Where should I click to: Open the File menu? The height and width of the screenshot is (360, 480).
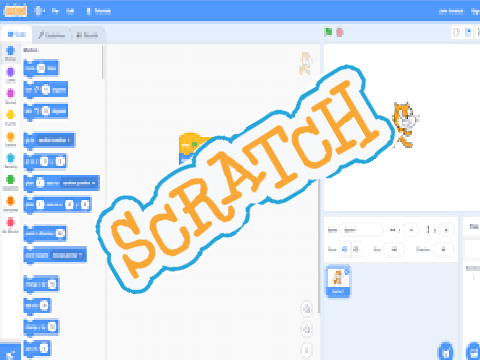point(55,11)
